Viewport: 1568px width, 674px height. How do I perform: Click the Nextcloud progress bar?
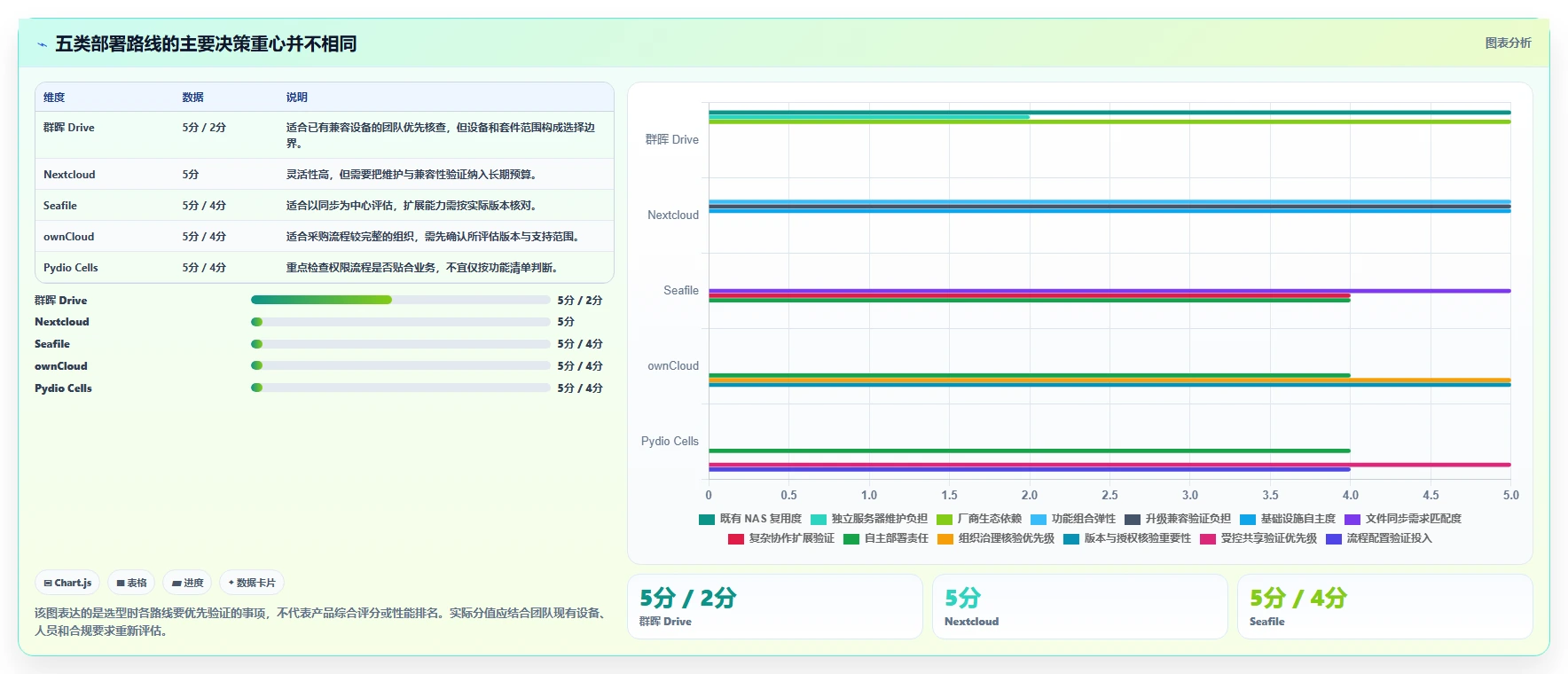pyautogui.click(x=401, y=322)
